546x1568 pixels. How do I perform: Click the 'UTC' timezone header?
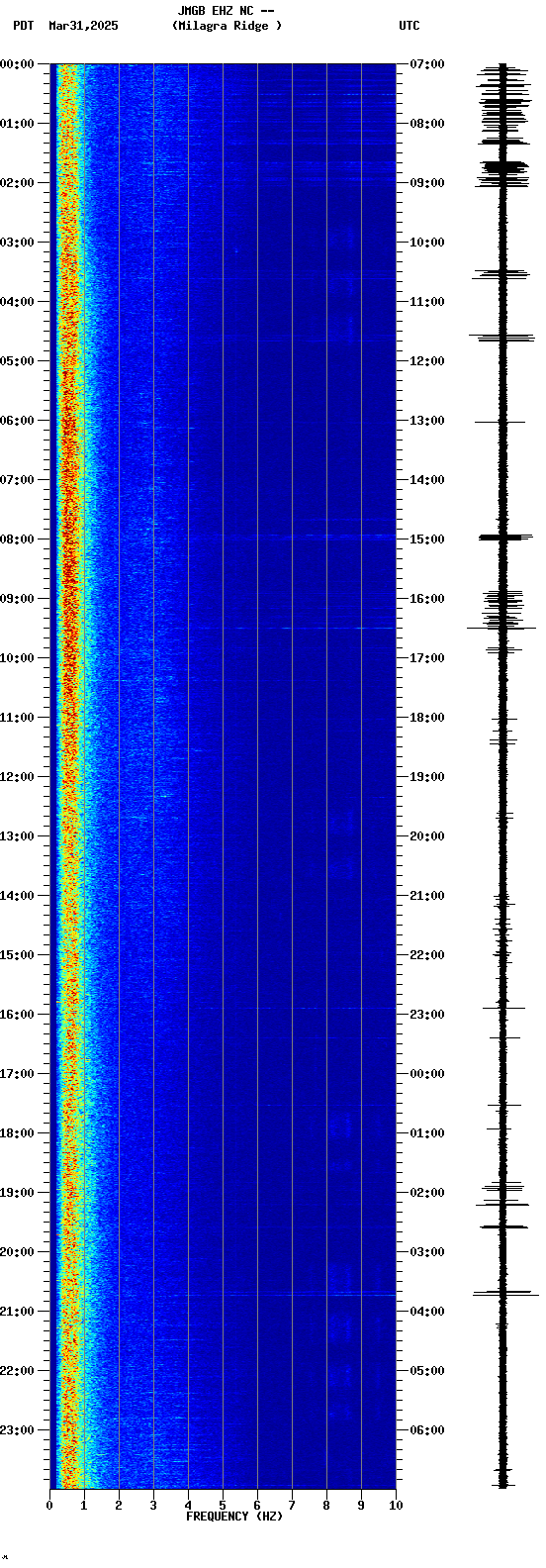[409, 26]
